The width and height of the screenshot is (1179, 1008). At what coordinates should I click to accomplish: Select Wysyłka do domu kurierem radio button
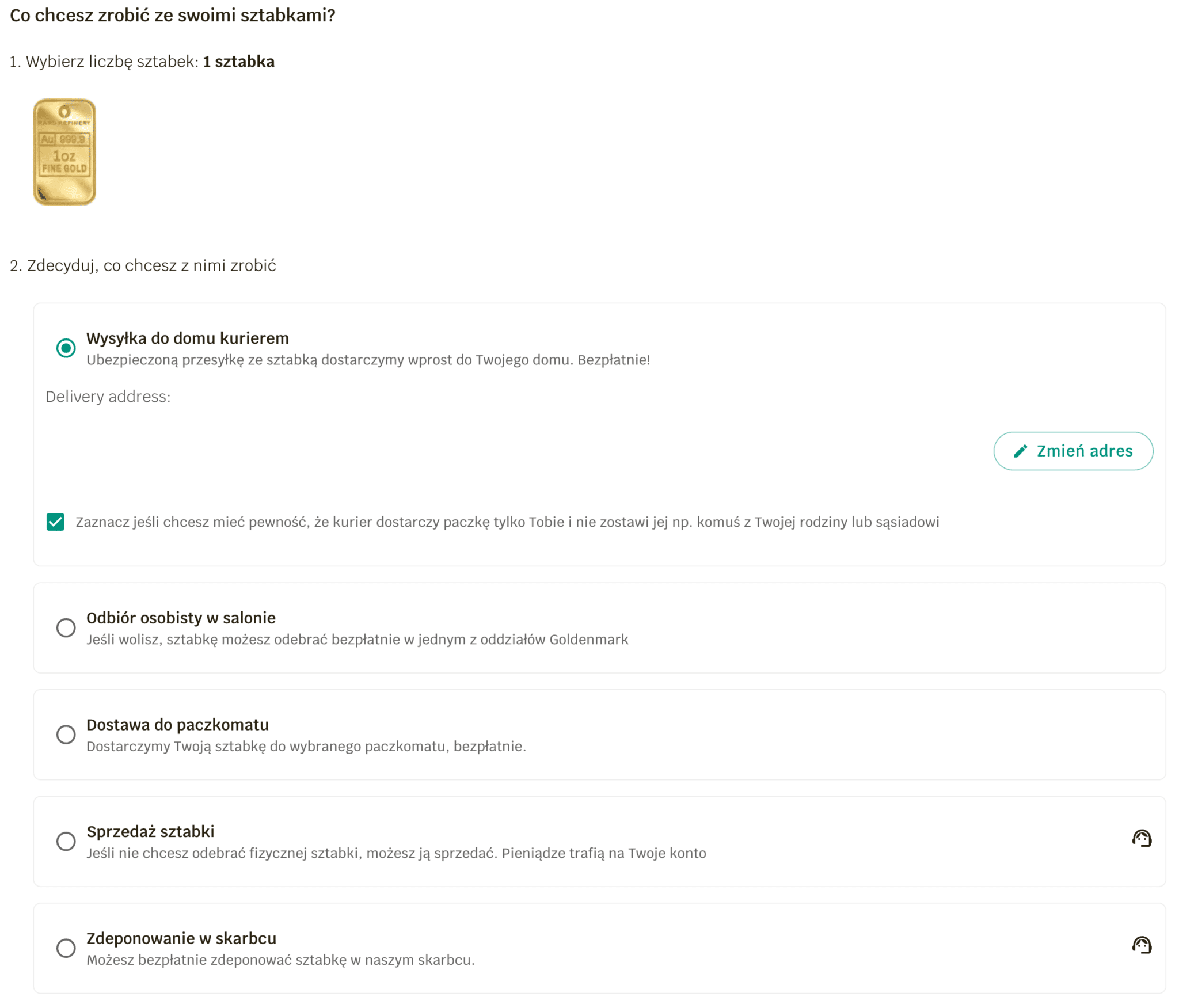66,348
